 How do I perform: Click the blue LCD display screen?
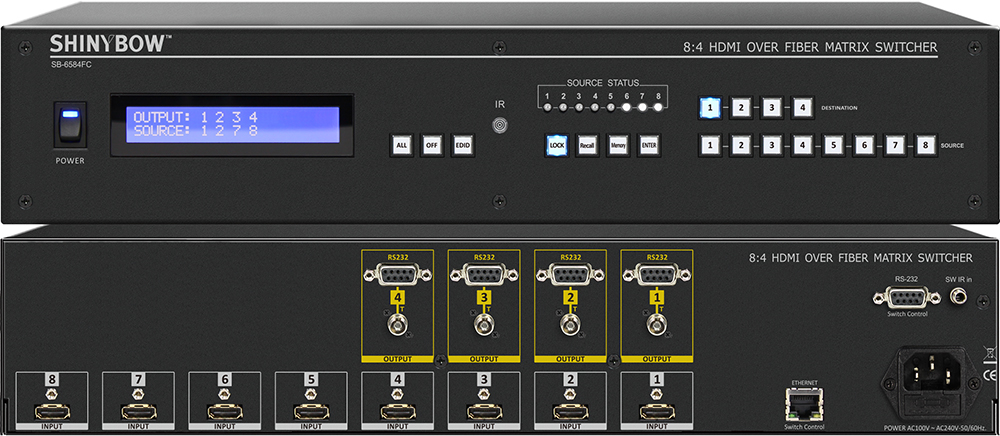(x=232, y=124)
